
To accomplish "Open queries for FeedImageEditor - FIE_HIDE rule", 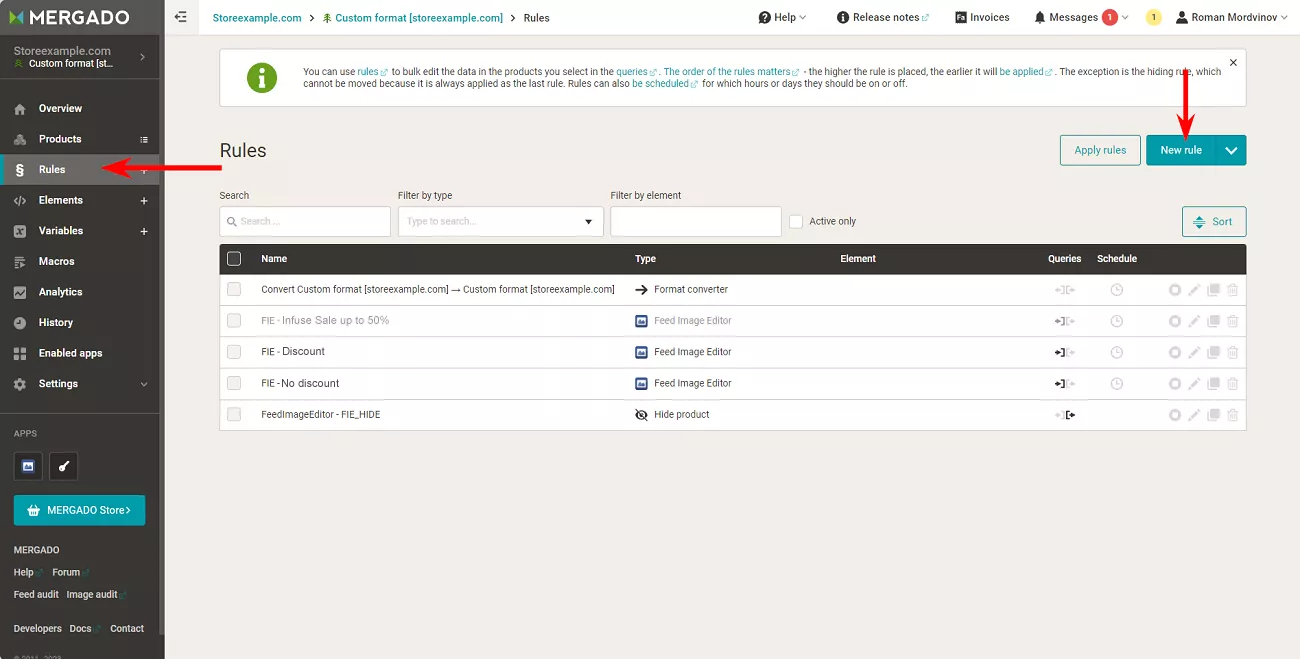I will tap(1064, 415).
